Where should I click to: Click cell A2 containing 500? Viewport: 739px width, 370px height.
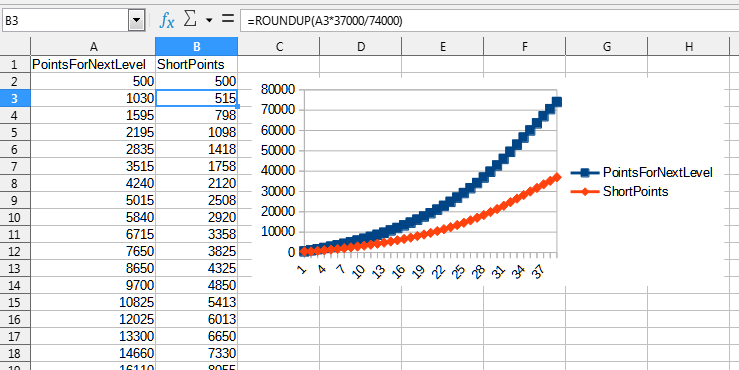click(93, 81)
